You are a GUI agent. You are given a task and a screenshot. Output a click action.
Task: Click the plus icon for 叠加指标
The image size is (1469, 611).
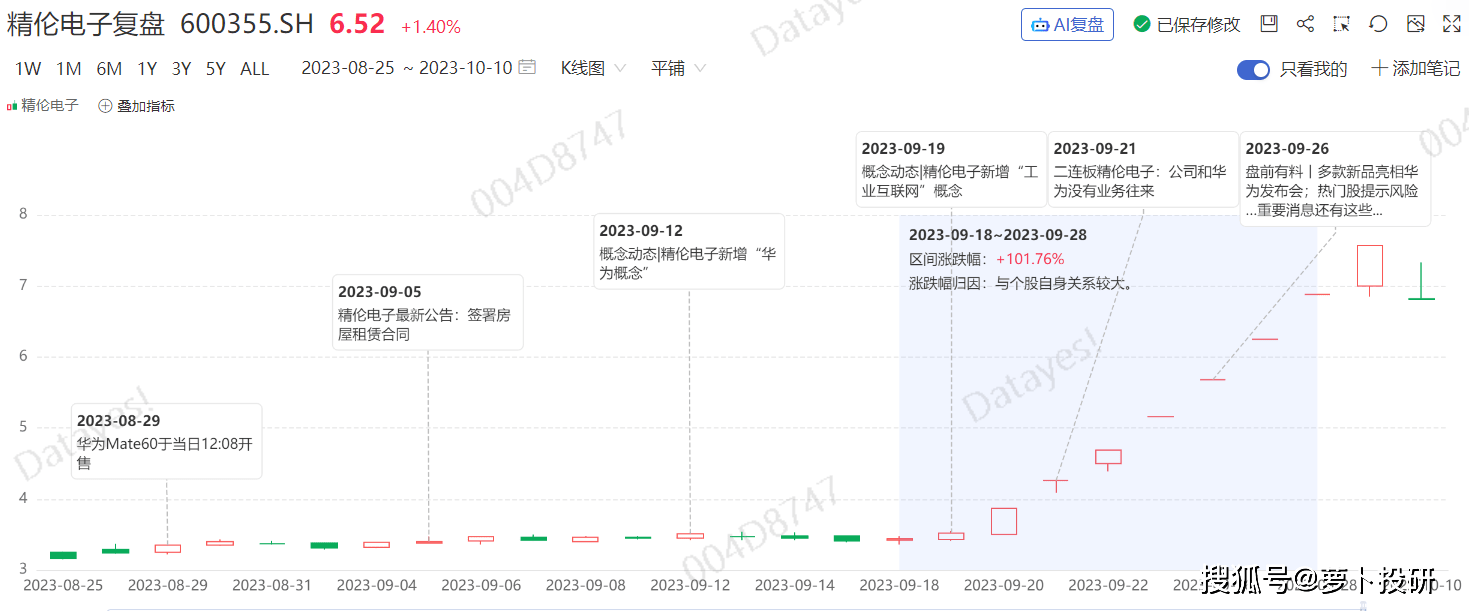coord(105,106)
